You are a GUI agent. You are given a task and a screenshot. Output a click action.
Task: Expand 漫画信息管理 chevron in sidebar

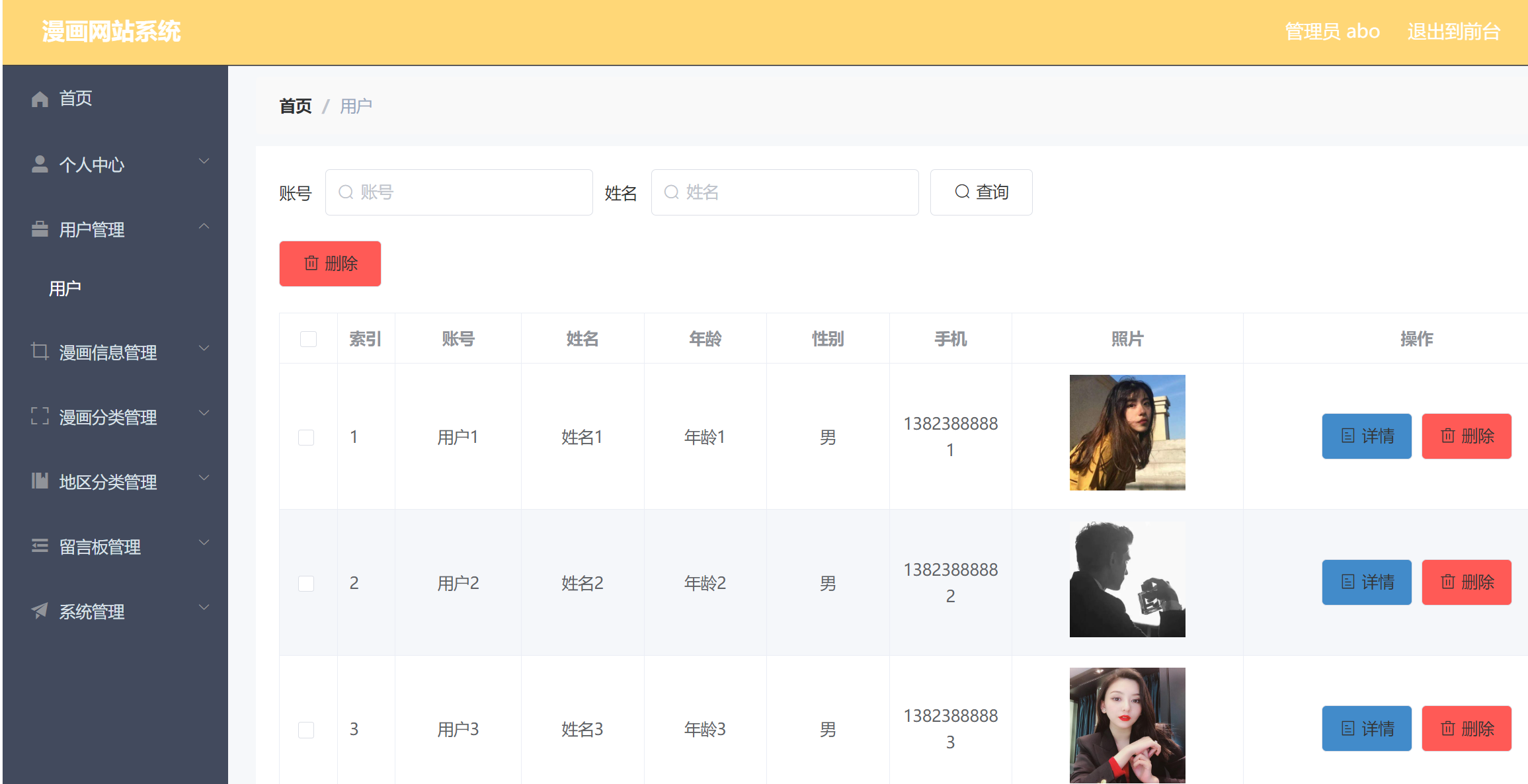[204, 348]
